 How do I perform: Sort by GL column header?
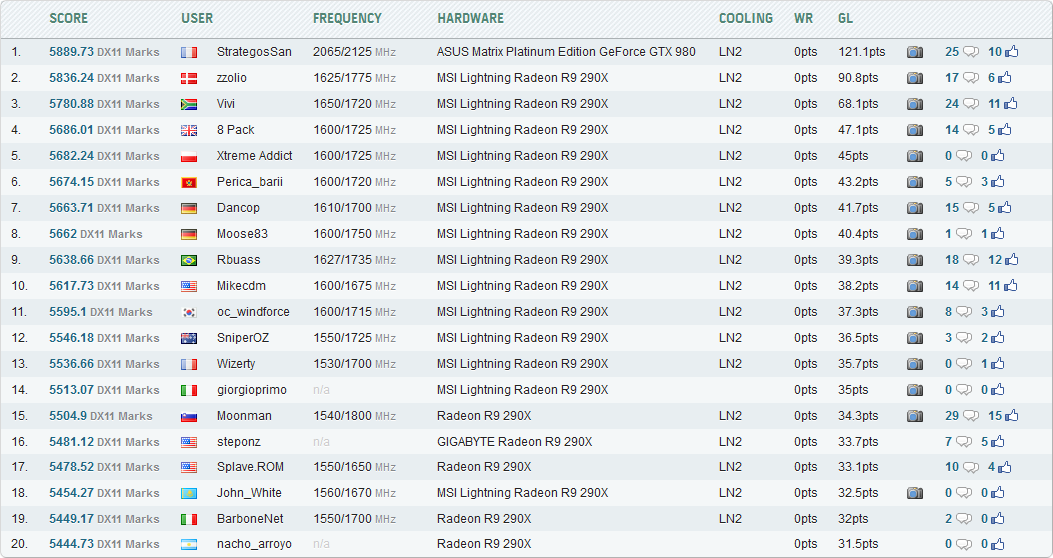click(845, 18)
